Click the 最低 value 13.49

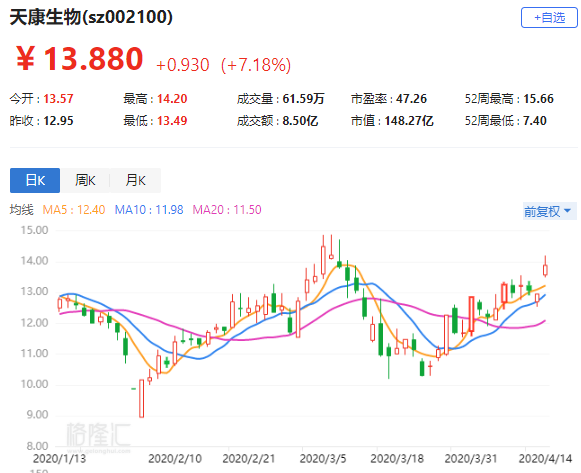pyautogui.click(x=172, y=121)
